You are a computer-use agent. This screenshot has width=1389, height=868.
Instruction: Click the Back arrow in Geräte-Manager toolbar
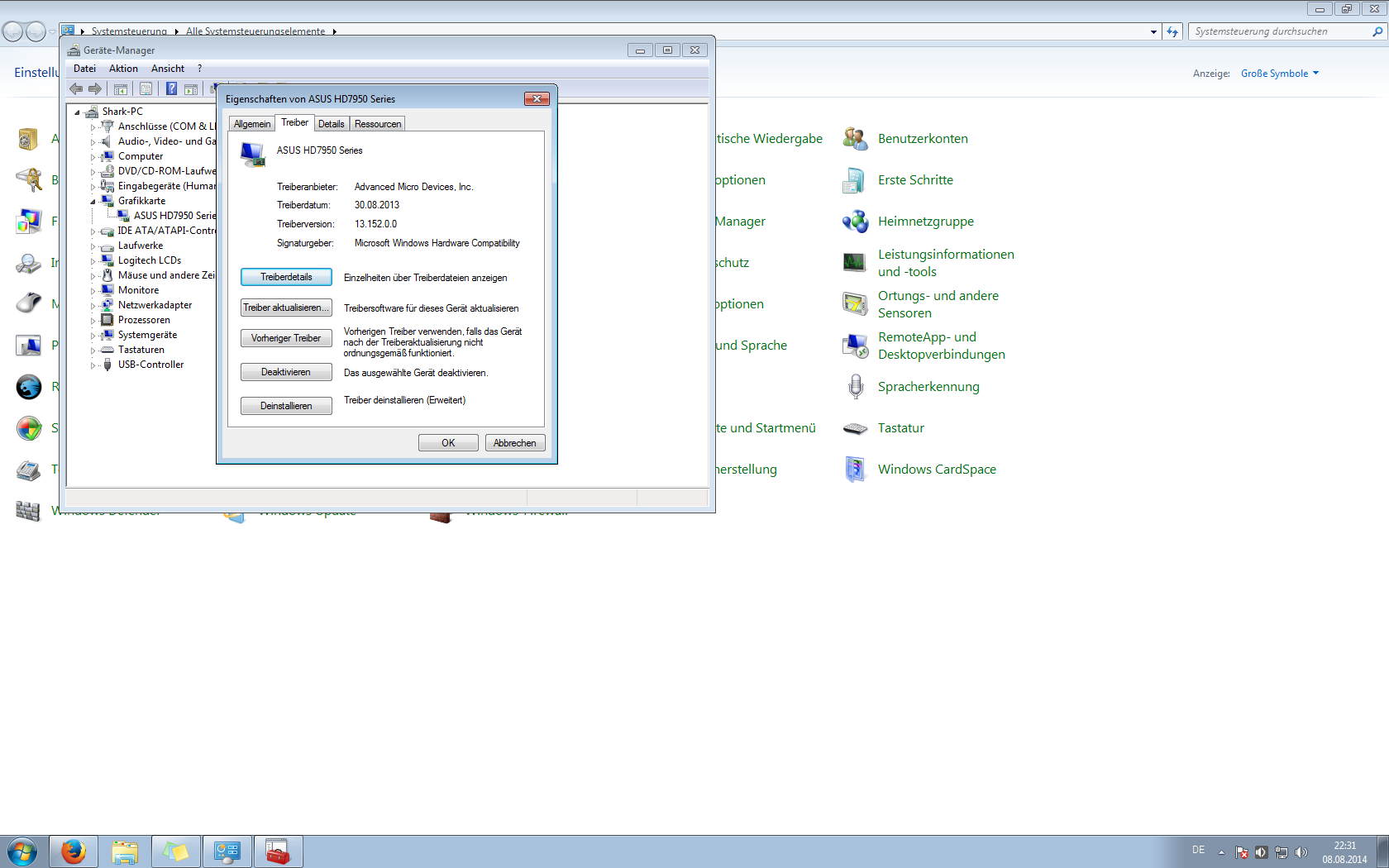point(76,88)
